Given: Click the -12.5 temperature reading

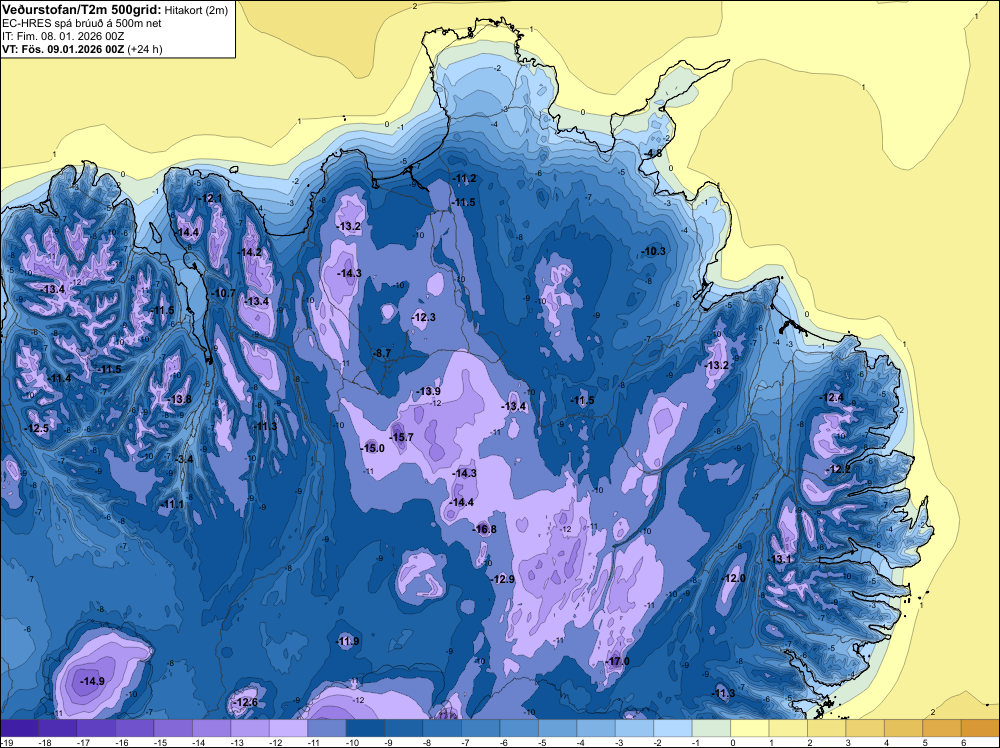Looking at the screenshot, I should point(37,429).
